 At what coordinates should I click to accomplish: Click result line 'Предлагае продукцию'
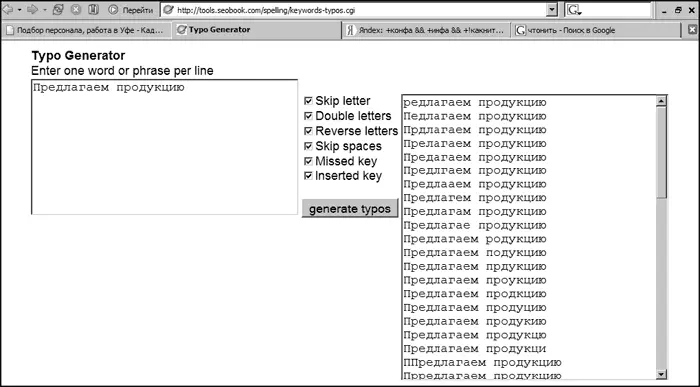pos(475,225)
